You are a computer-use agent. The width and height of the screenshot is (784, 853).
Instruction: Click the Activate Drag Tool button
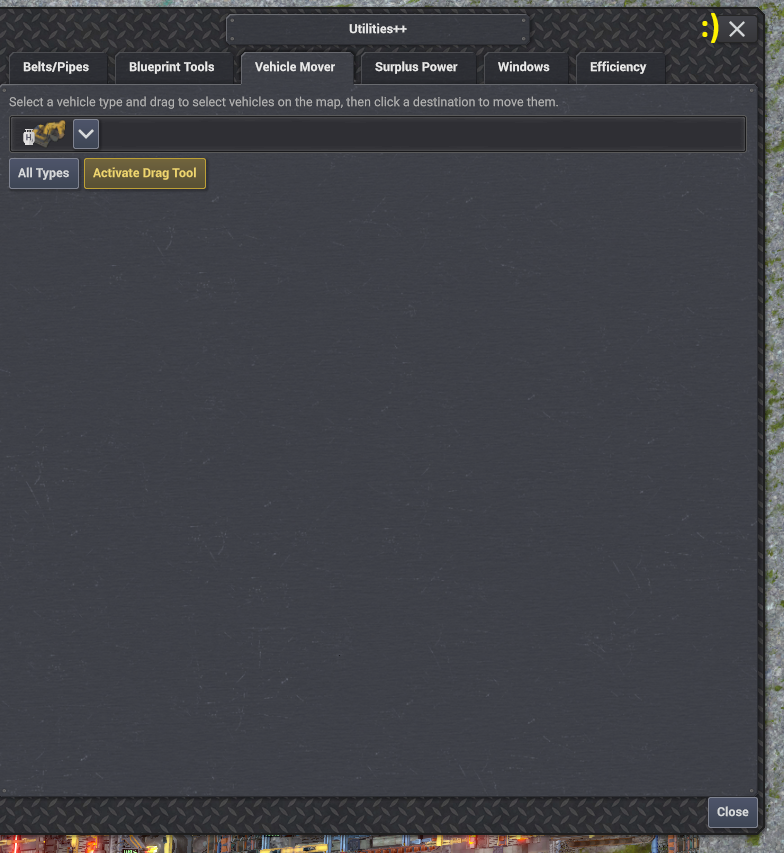tap(145, 173)
